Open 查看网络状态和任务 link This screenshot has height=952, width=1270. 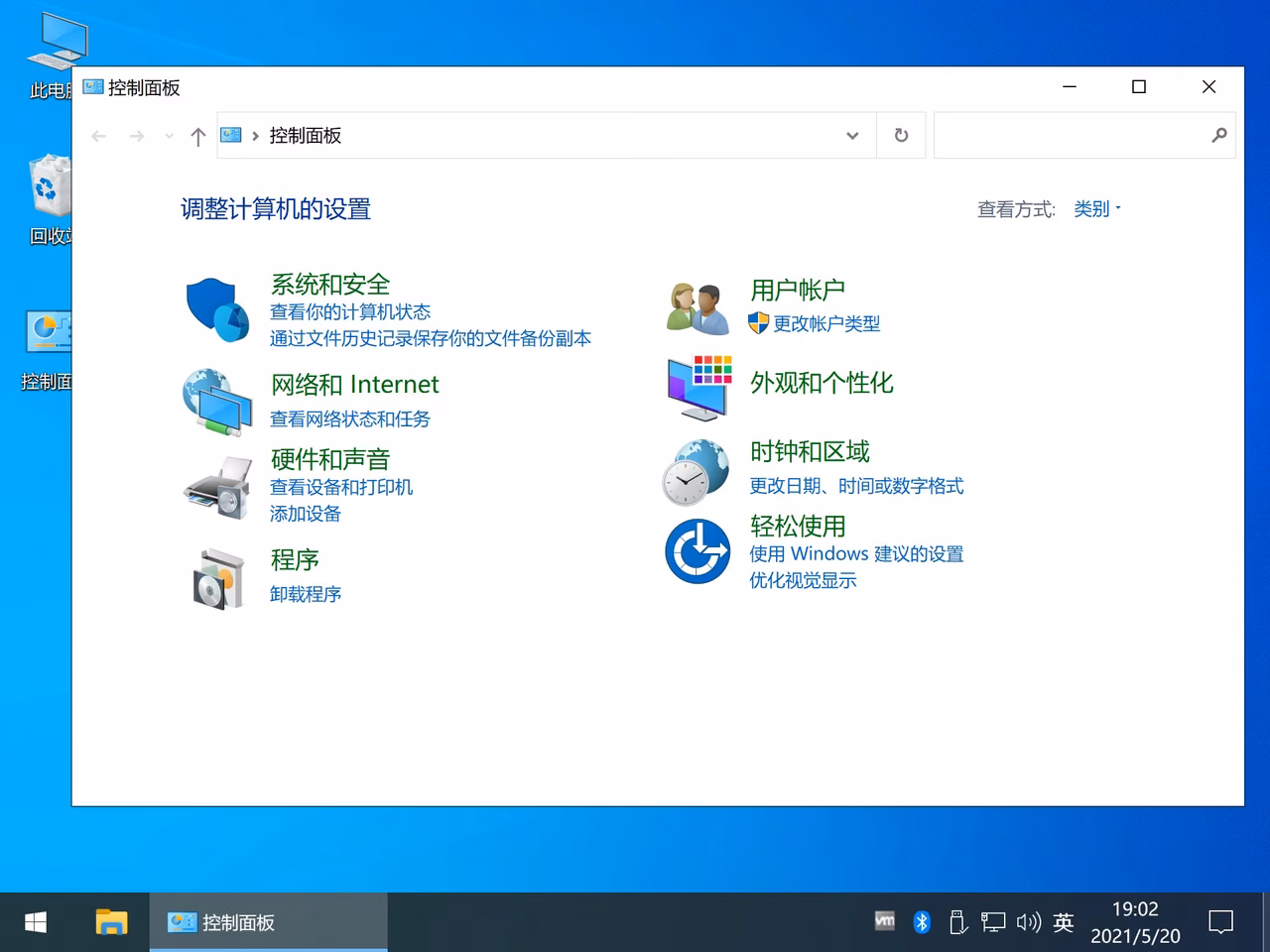tap(350, 419)
